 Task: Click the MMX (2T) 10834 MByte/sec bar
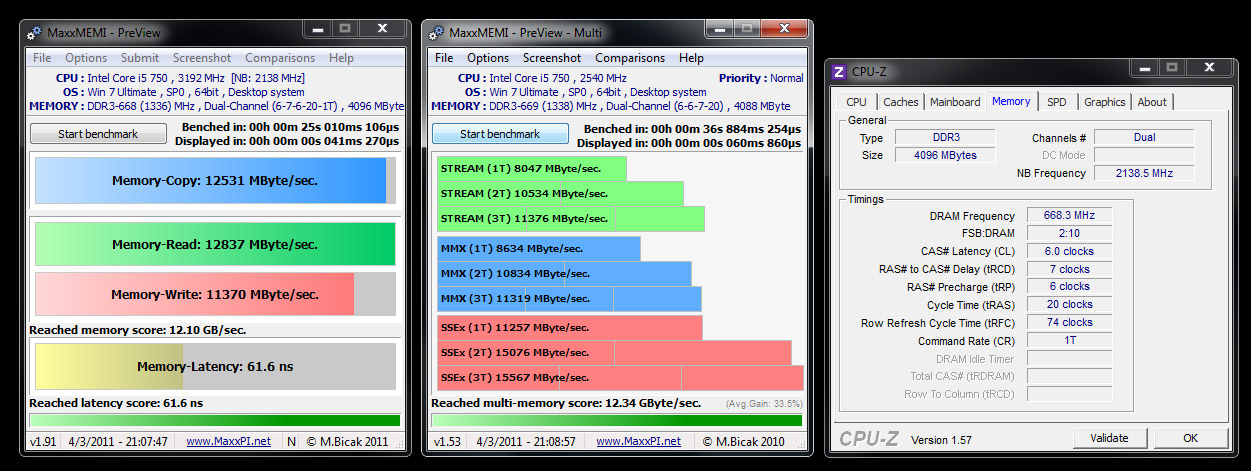coord(564,273)
